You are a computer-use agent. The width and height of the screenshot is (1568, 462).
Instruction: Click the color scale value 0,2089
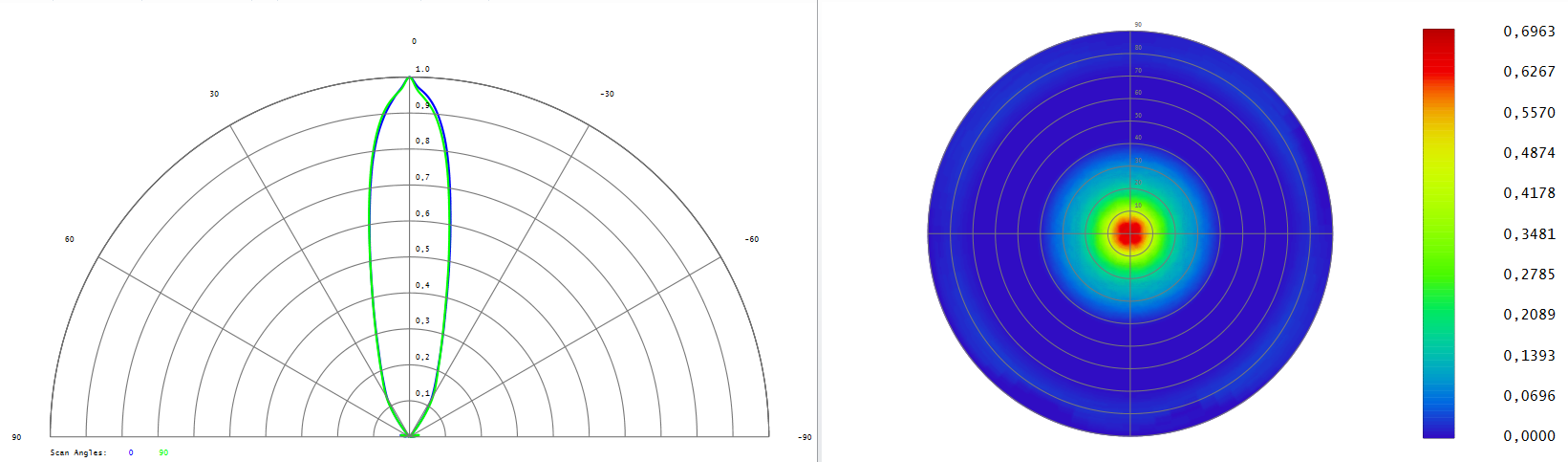point(1529,314)
